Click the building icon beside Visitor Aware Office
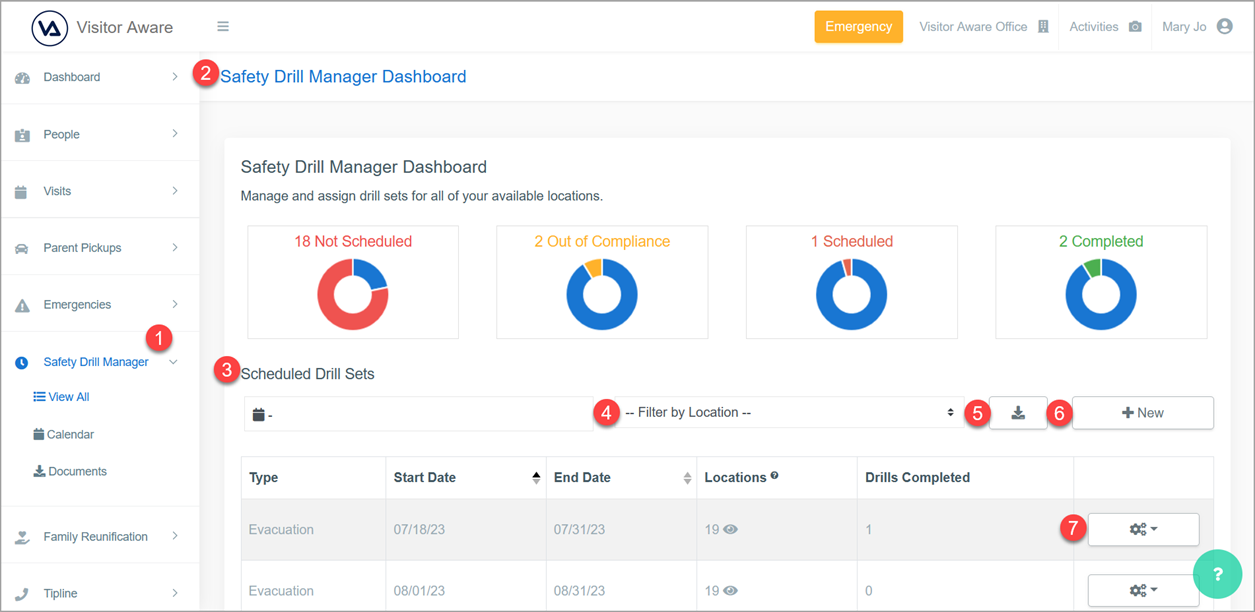The image size is (1255, 612). point(1043,27)
